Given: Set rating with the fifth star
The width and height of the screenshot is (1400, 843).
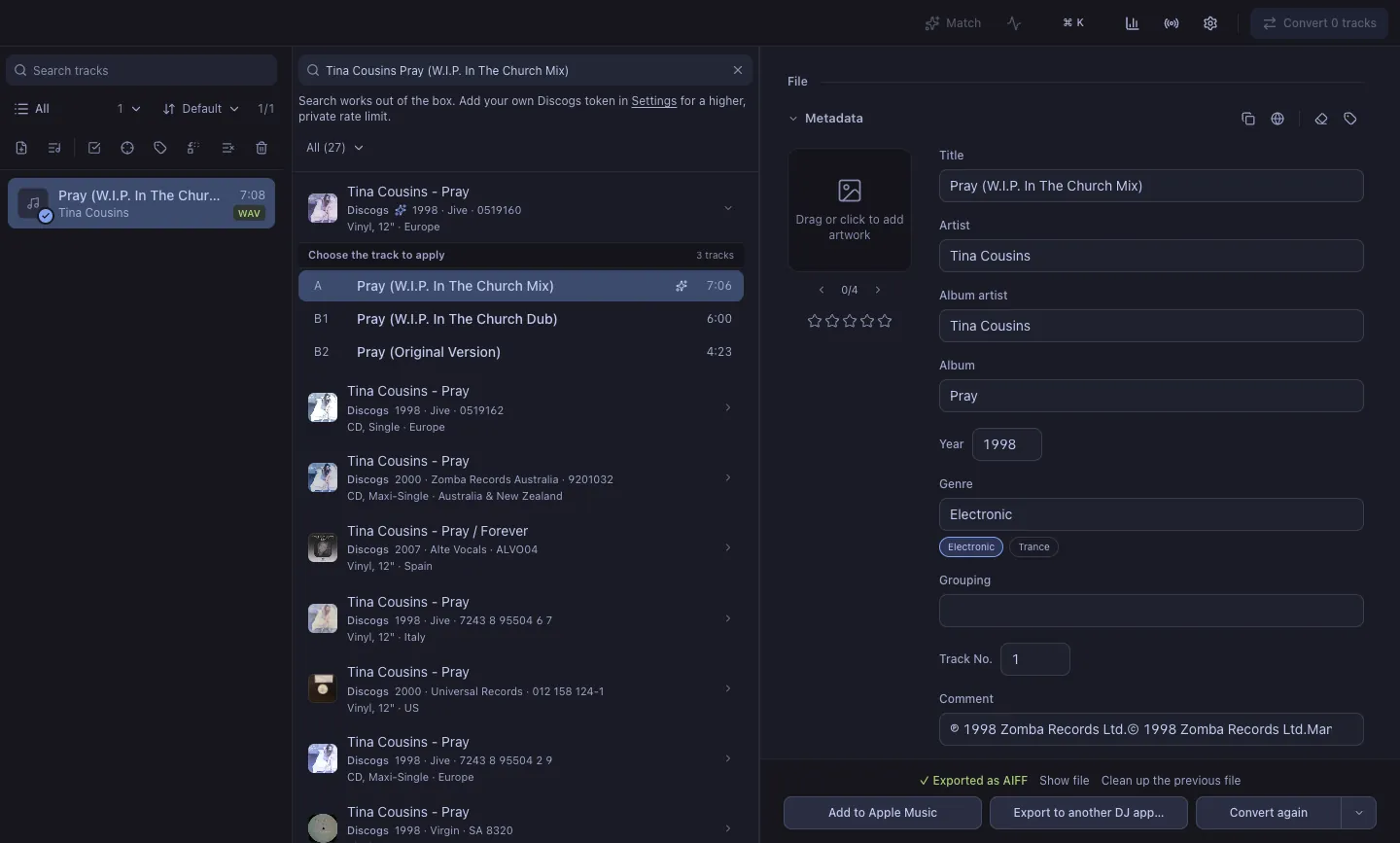Looking at the screenshot, I should pos(885,321).
